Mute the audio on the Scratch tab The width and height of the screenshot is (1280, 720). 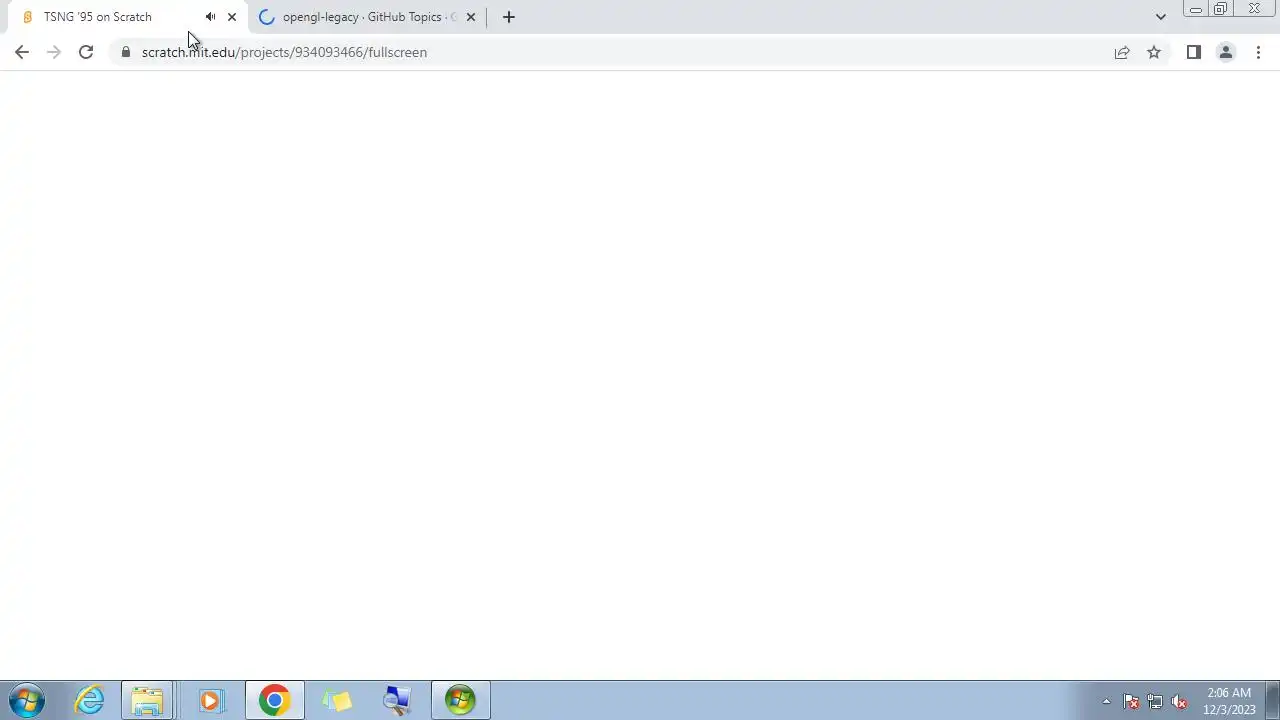[x=210, y=17]
